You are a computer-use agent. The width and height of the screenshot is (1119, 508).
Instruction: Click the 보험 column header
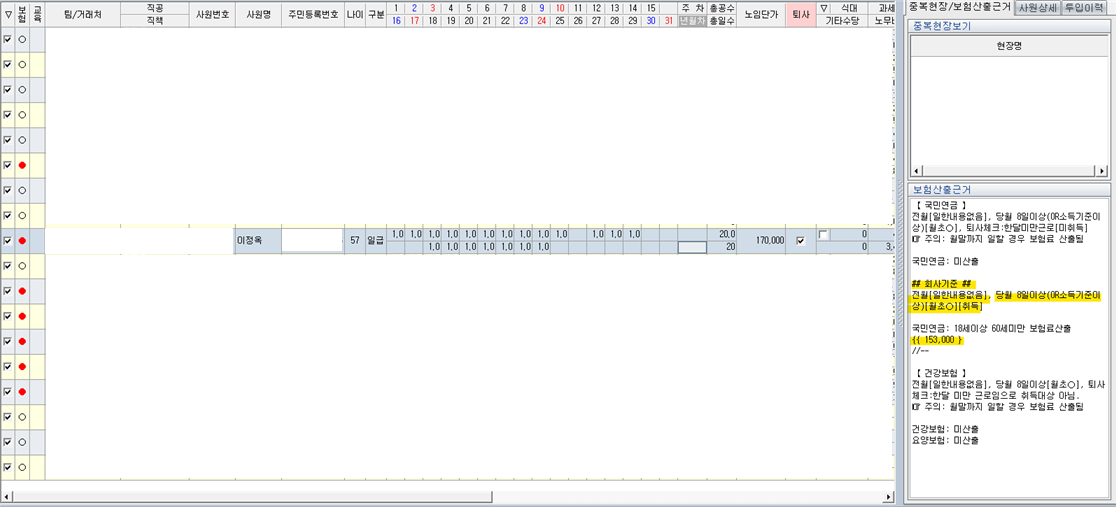22,13
